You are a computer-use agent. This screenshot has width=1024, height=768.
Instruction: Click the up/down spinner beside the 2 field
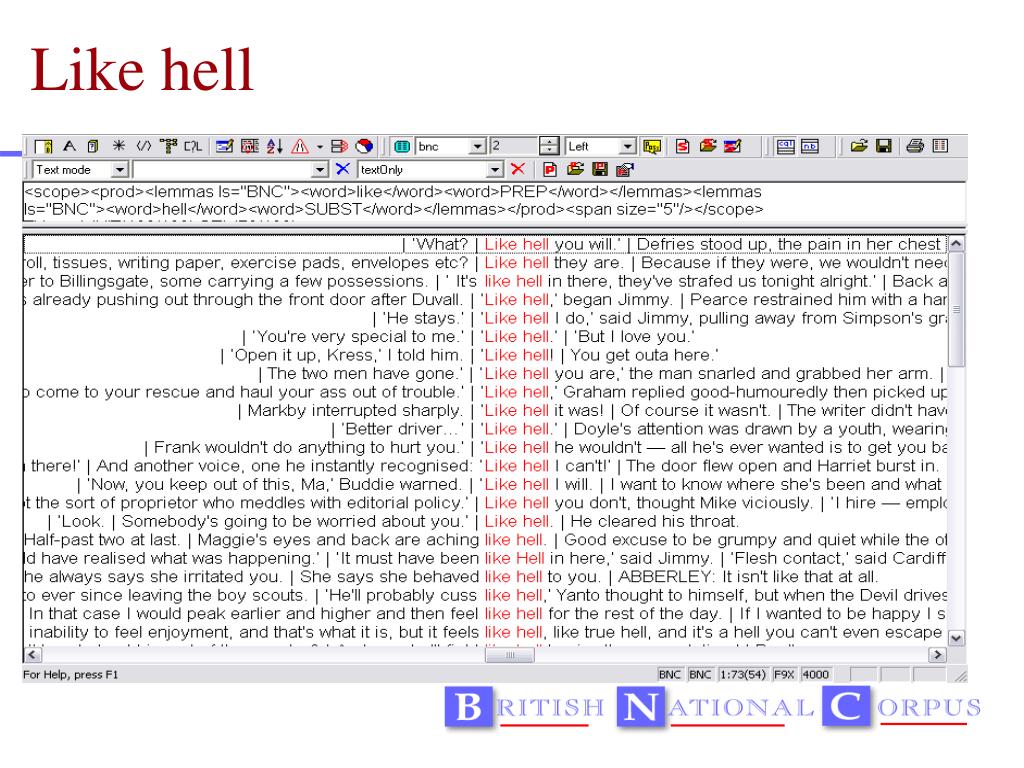[549, 146]
